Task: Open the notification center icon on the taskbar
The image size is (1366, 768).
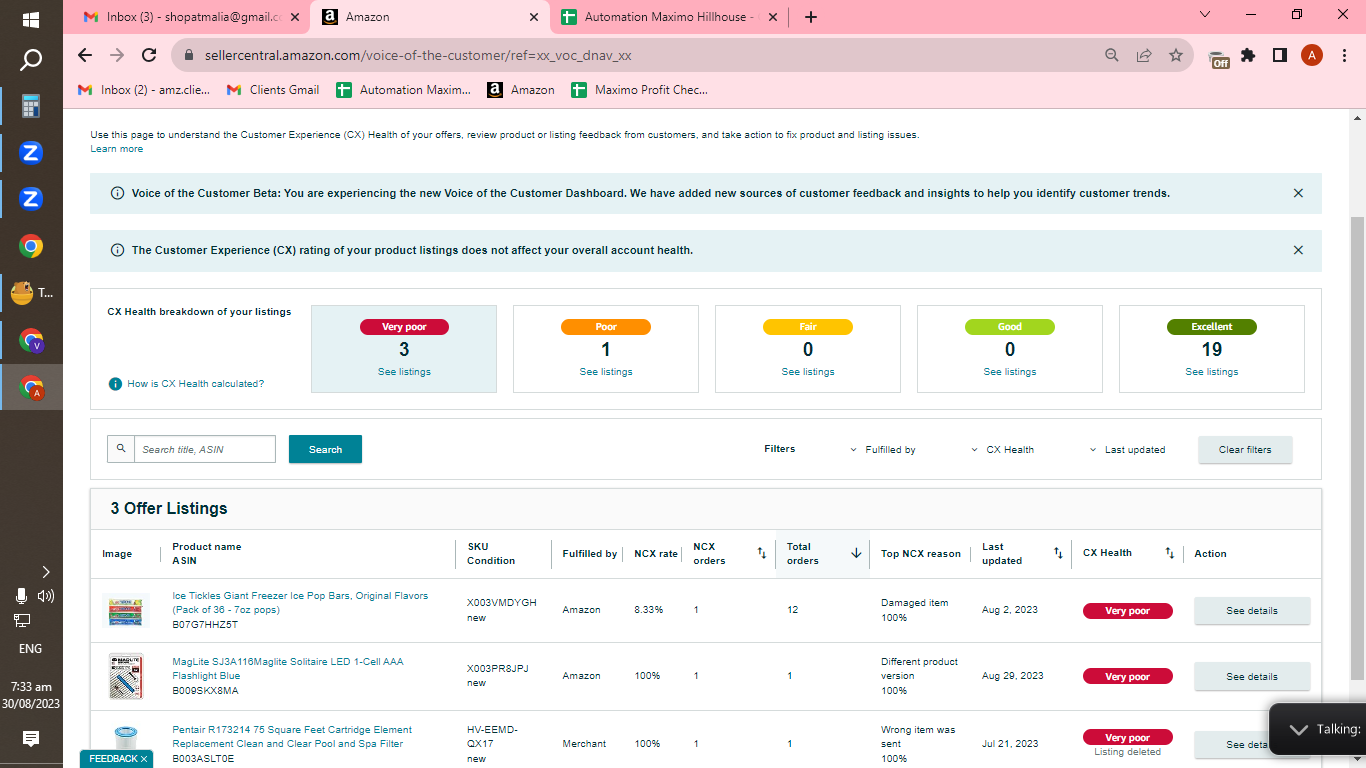Action: 31,739
